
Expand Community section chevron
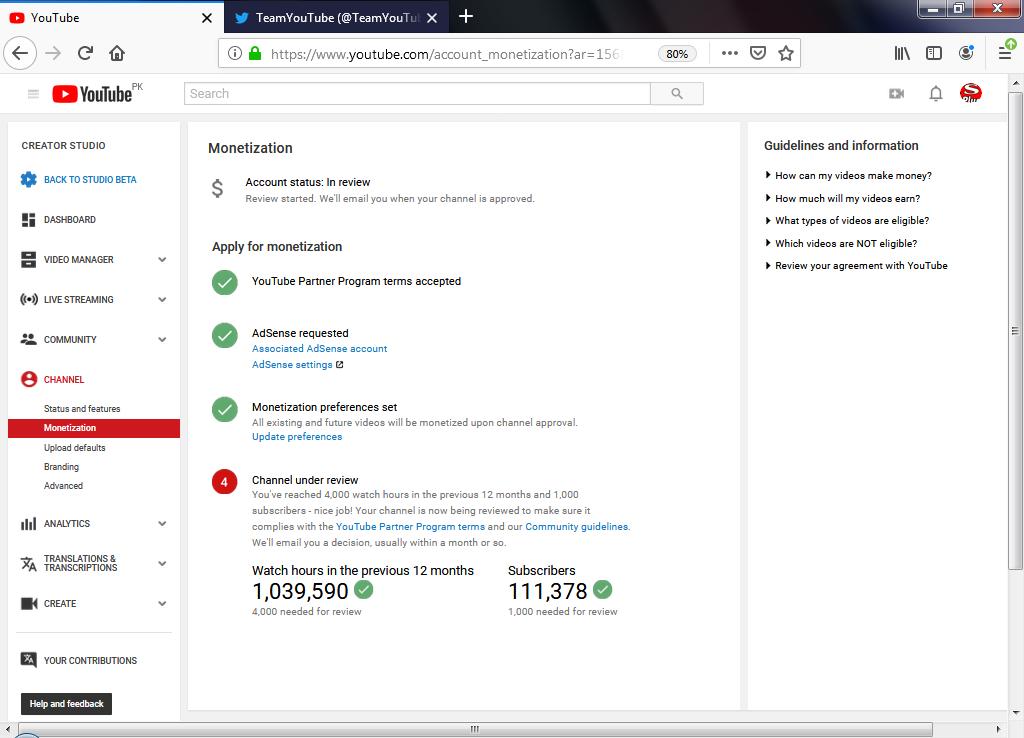pyautogui.click(x=162, y=339)
